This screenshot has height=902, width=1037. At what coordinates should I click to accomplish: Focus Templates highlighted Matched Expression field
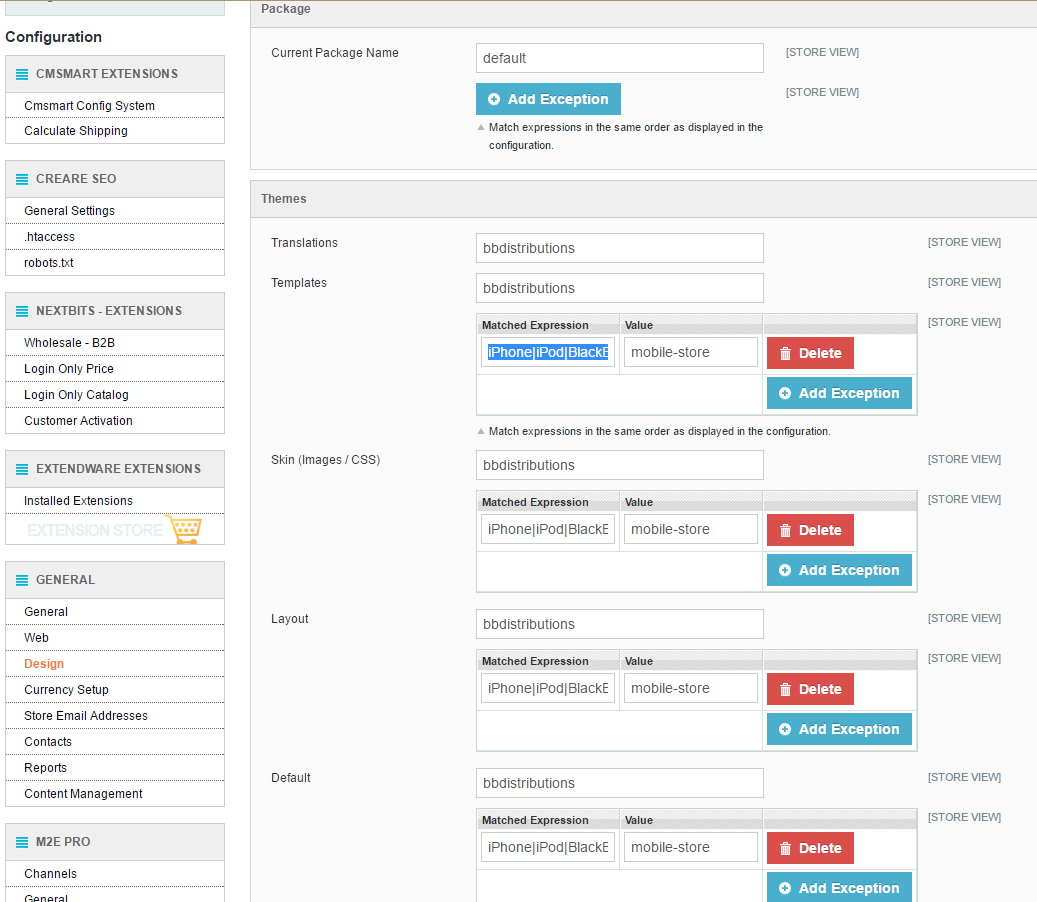(x=548, y=352)
